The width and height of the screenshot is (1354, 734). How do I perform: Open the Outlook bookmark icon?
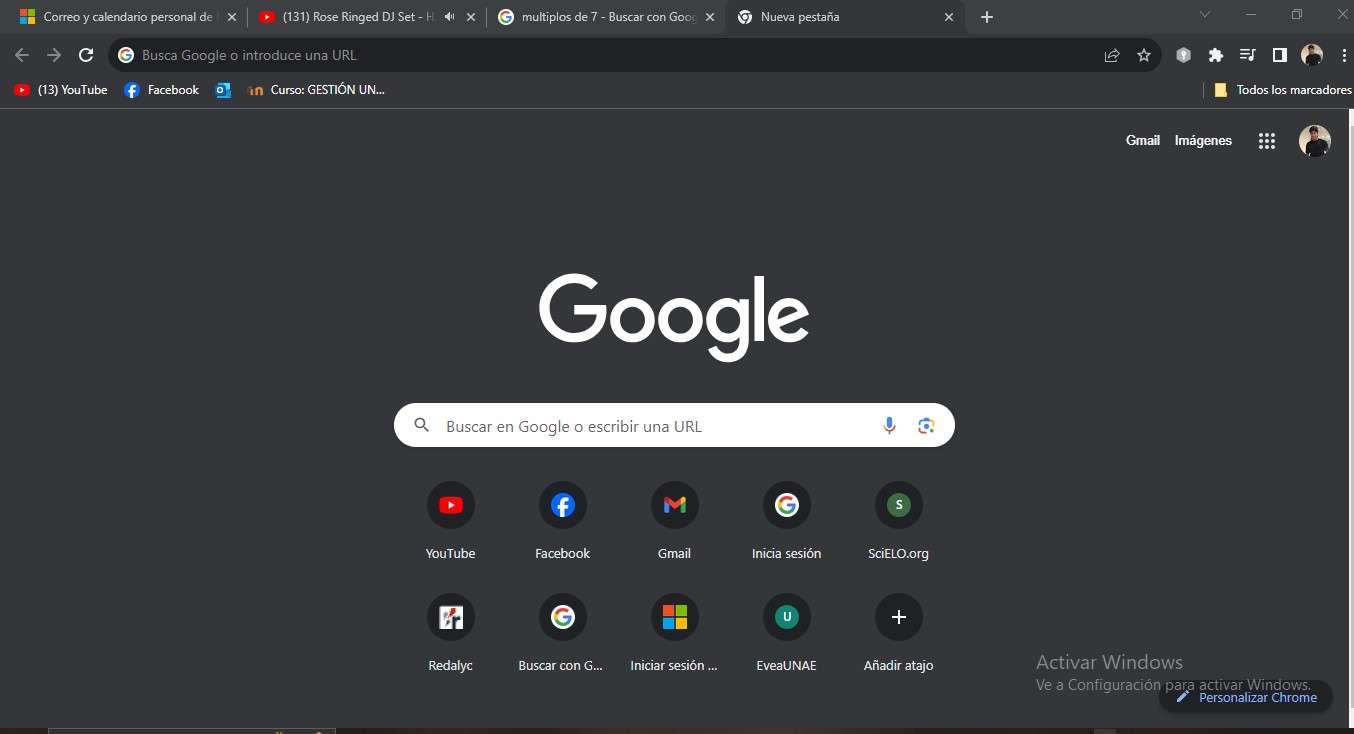coord(223,90)
